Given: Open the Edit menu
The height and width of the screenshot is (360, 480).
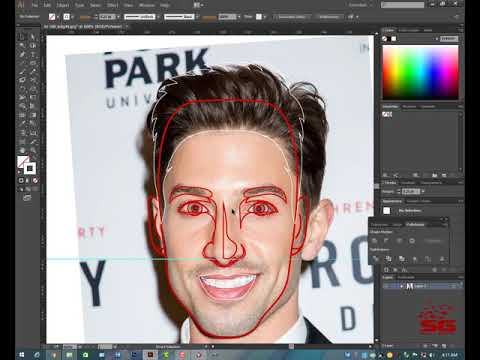Looking at the screenshot, I should (47, 5).
